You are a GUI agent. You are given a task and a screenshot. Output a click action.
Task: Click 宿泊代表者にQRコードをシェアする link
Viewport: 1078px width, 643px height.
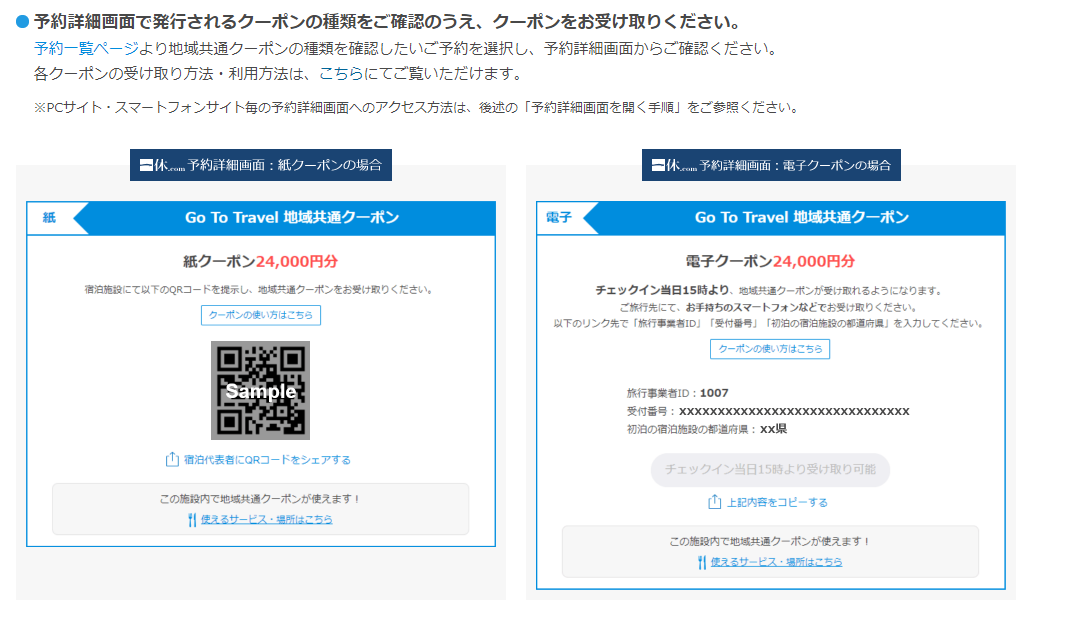coord(267,460)
